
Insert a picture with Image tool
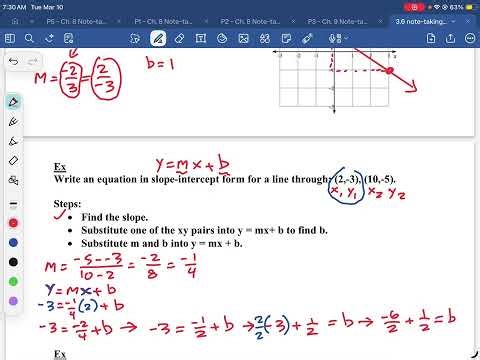[243, 38]
